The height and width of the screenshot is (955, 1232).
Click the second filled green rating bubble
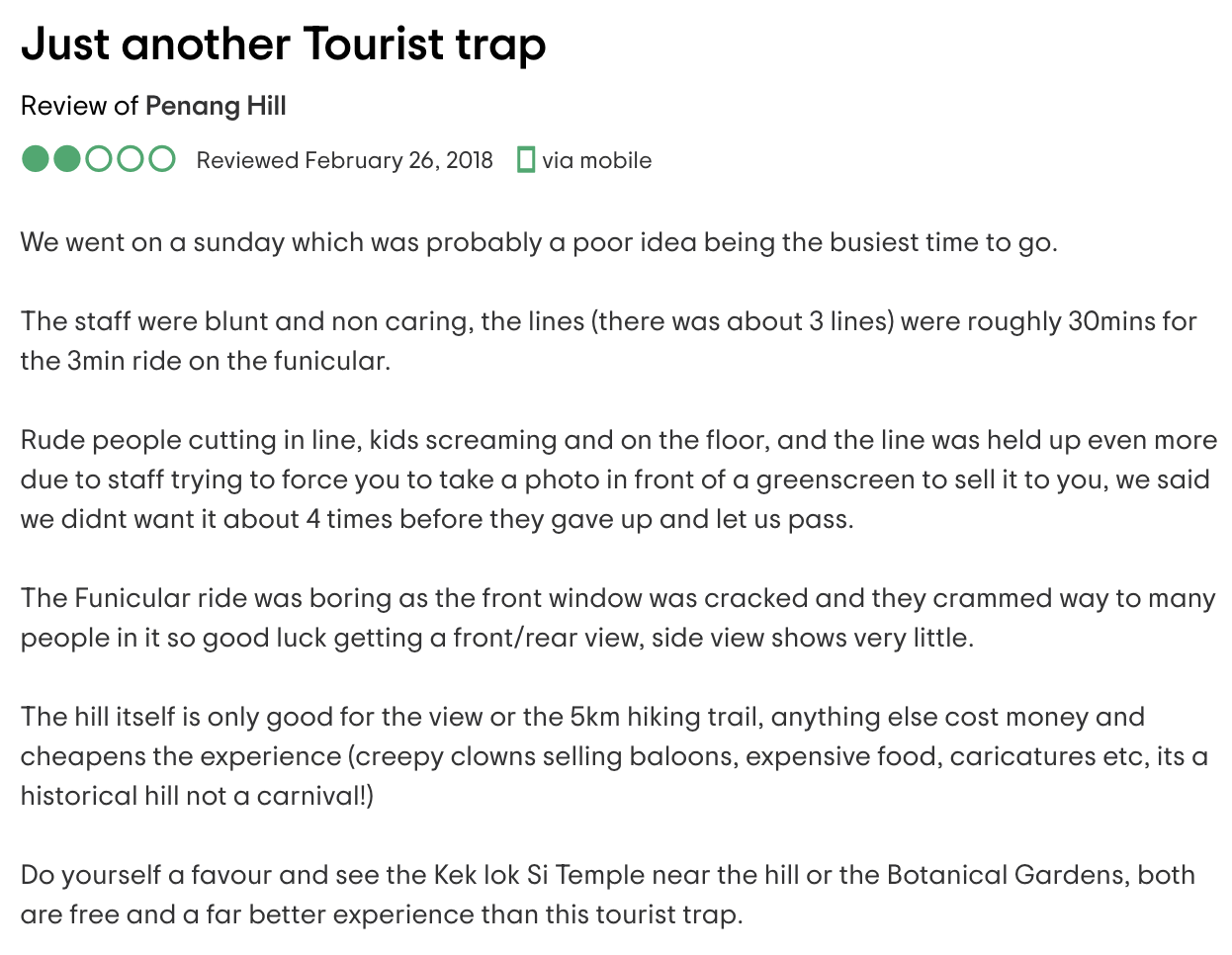tap(66, 158)
